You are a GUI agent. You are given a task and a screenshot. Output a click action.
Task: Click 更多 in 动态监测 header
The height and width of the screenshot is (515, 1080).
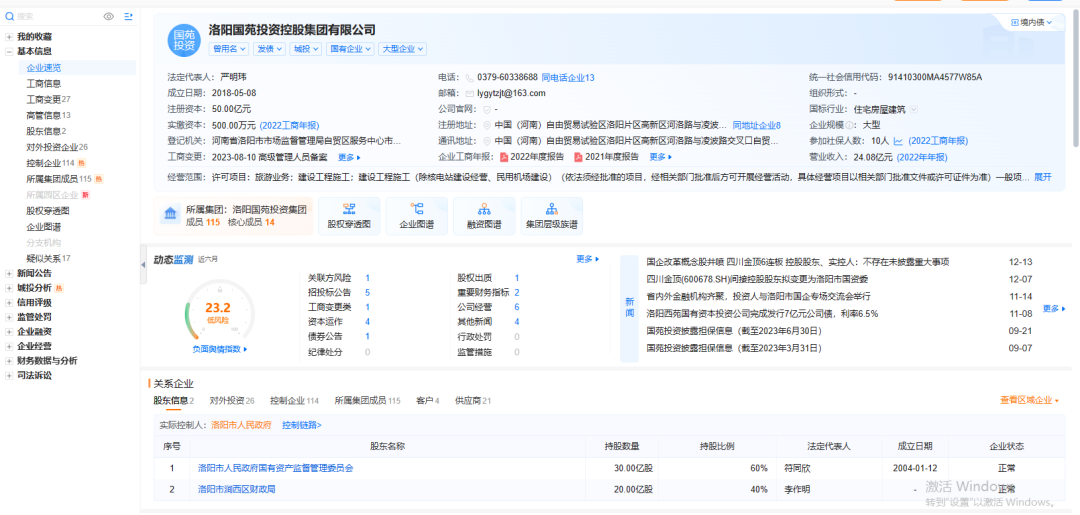[x=588, y=260]
